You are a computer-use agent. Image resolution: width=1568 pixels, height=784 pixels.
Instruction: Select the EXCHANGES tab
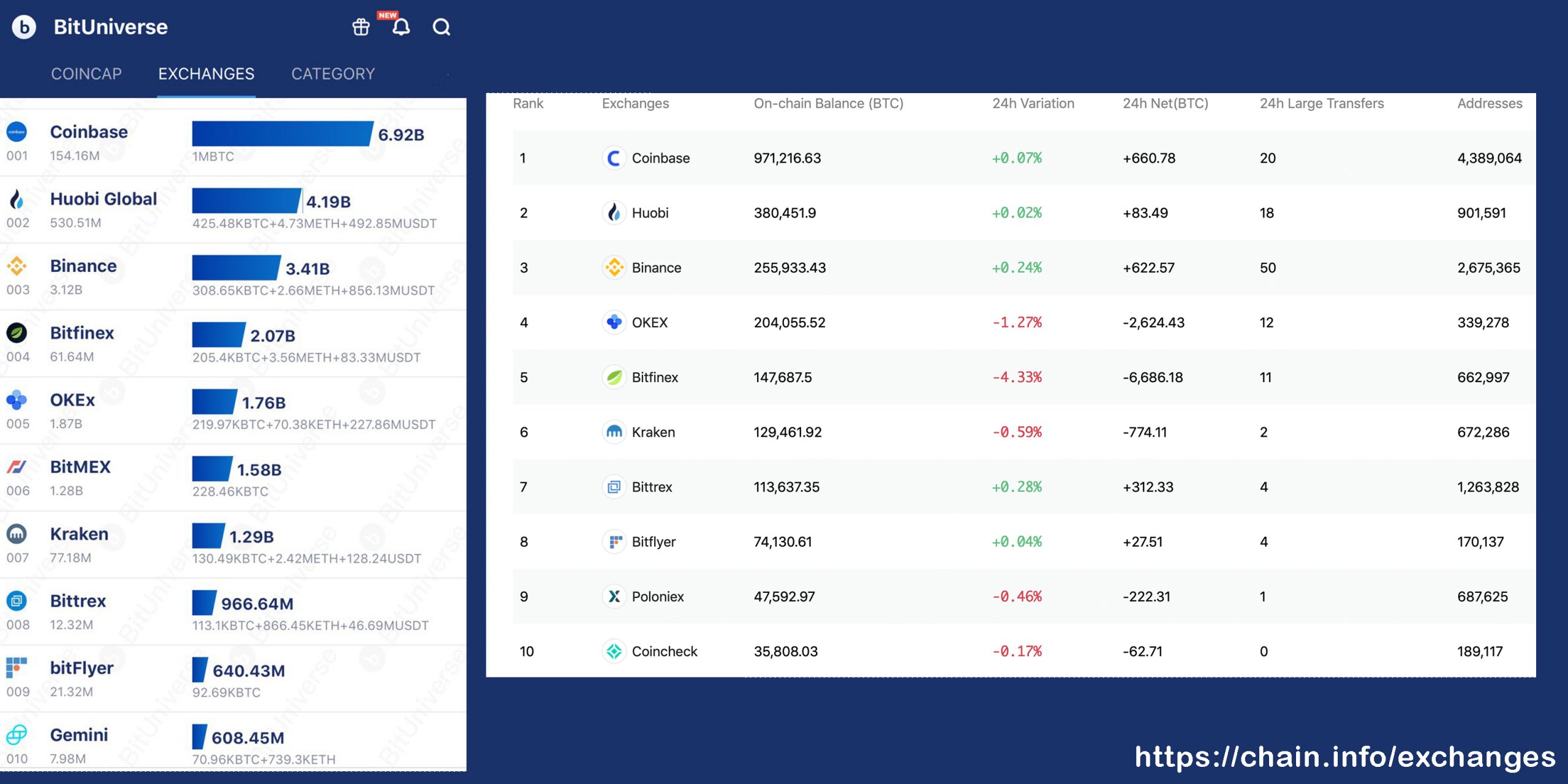pos(206,74)
